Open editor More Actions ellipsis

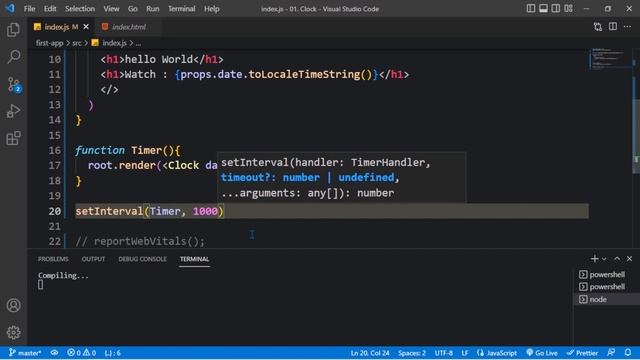pyautogui.click(x=627, y=27)
